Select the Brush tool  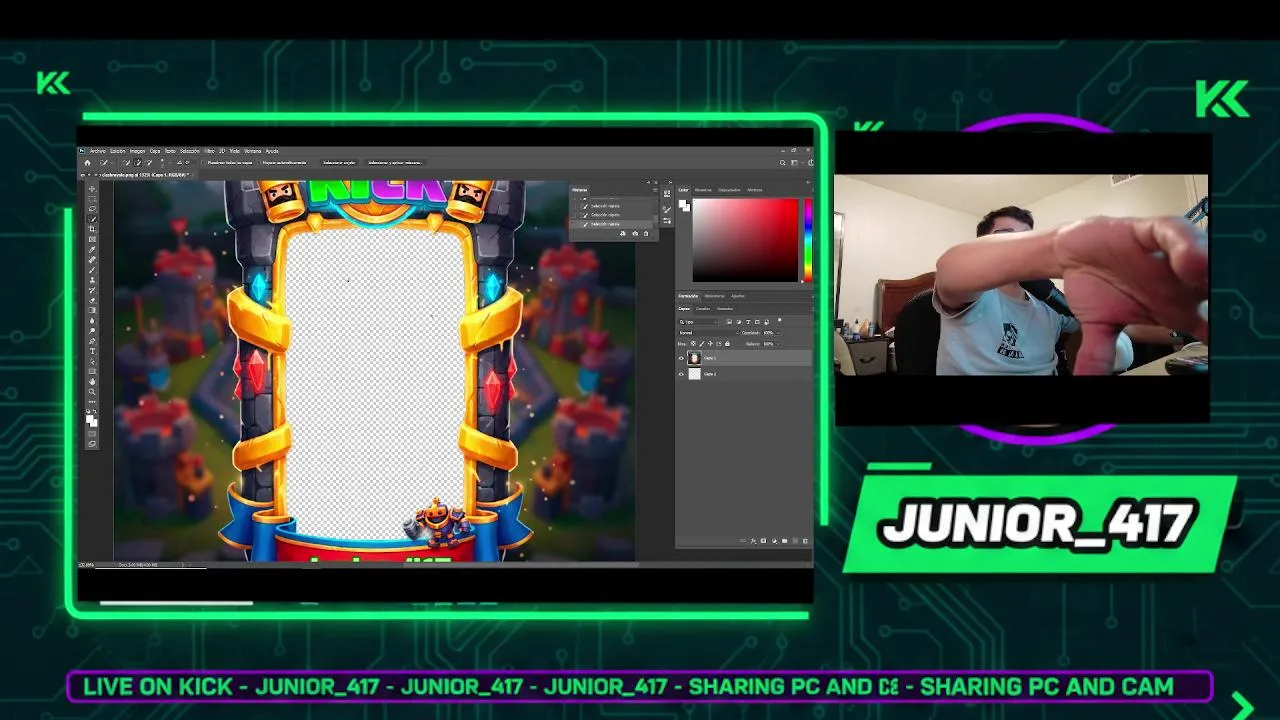(x=93, y=270)
